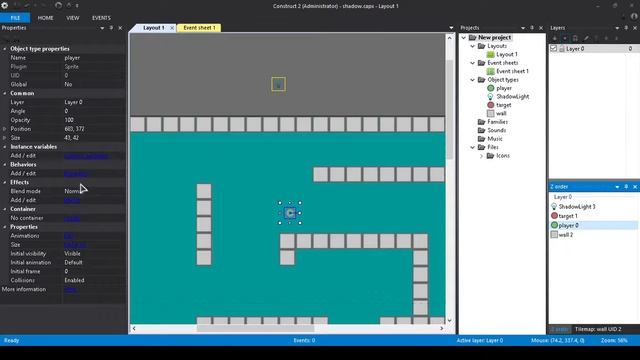Collapse the Files folder
This screenshot has width=640, height=360.
(x=472, y=147)
